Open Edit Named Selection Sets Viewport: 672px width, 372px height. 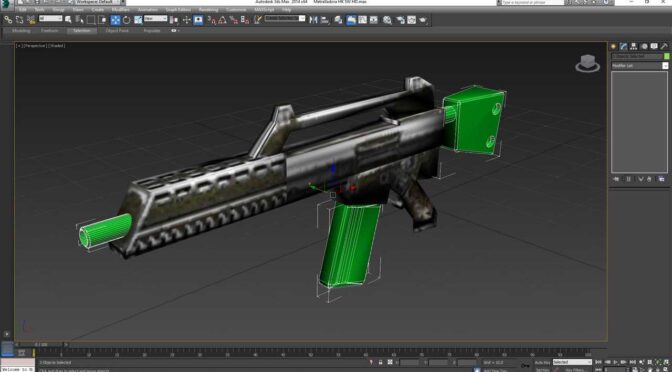coord(258,20)
